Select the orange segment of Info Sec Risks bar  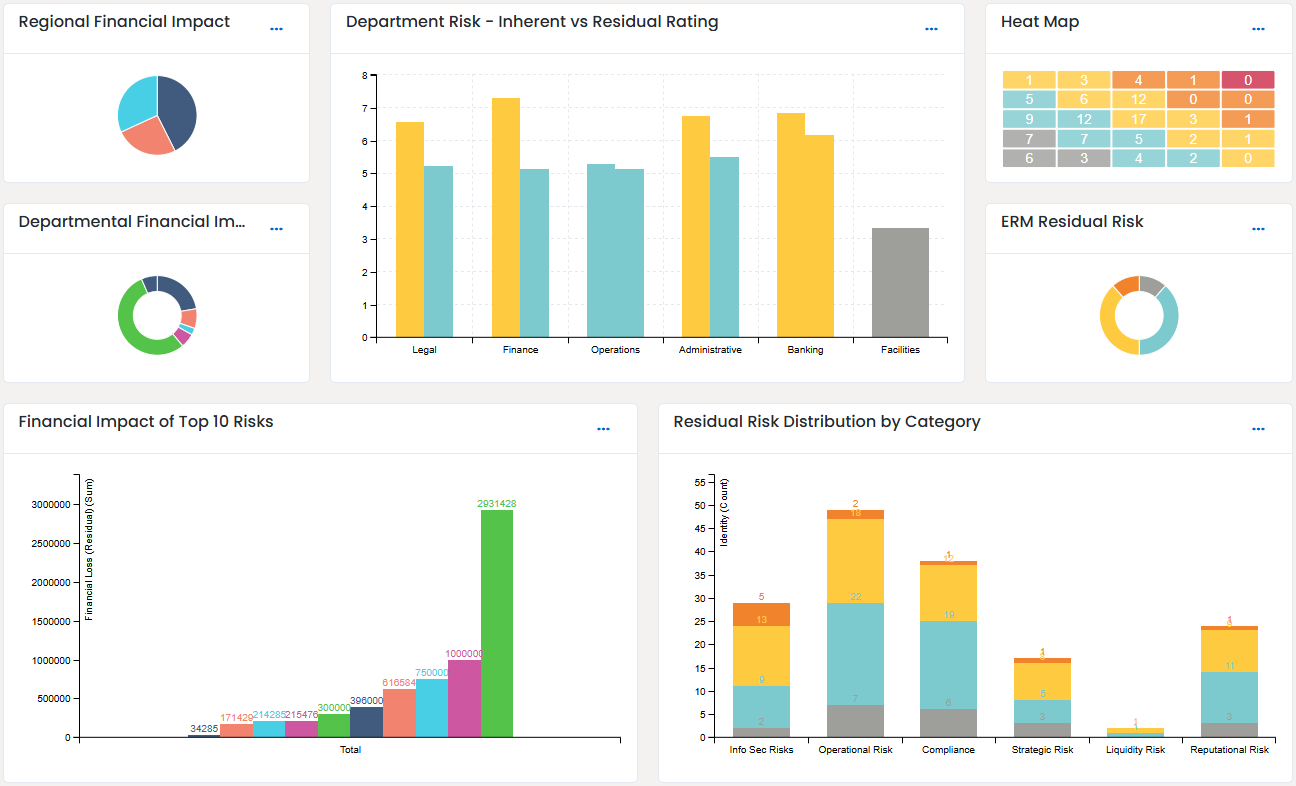coord(761,614)
